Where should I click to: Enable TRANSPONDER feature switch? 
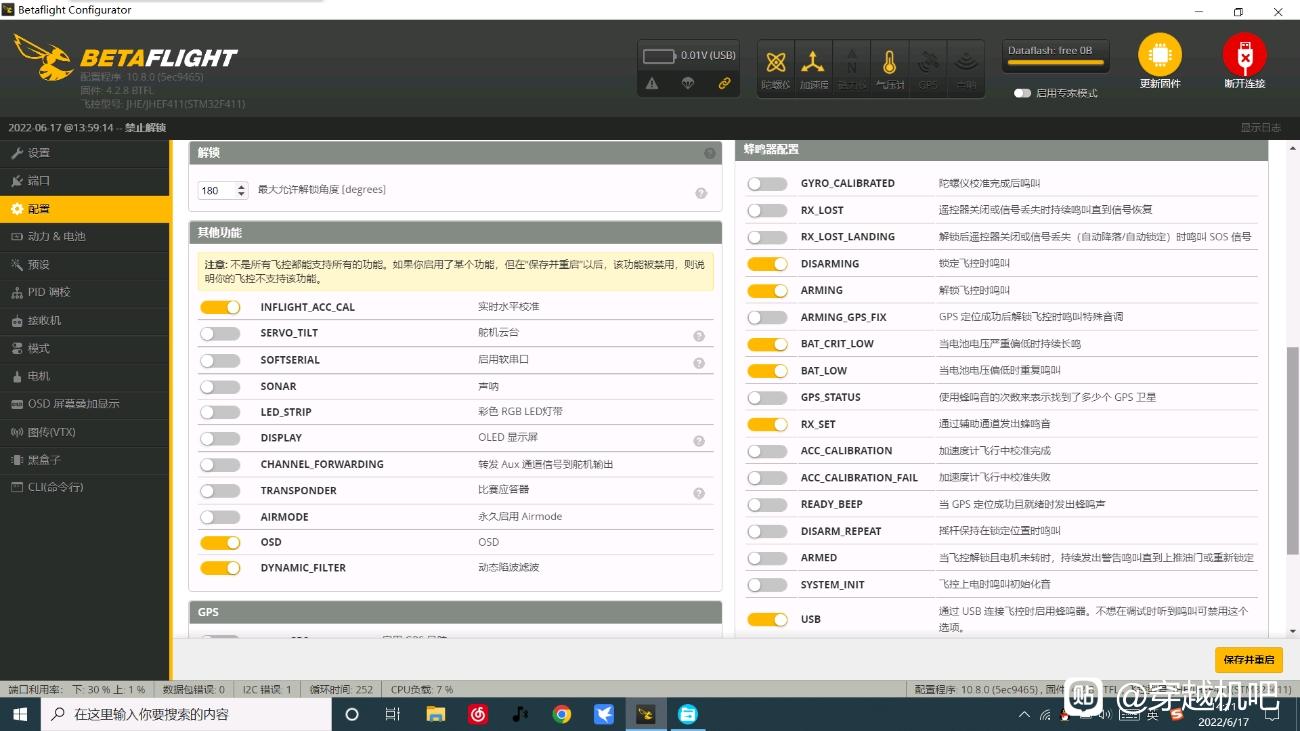220,491
